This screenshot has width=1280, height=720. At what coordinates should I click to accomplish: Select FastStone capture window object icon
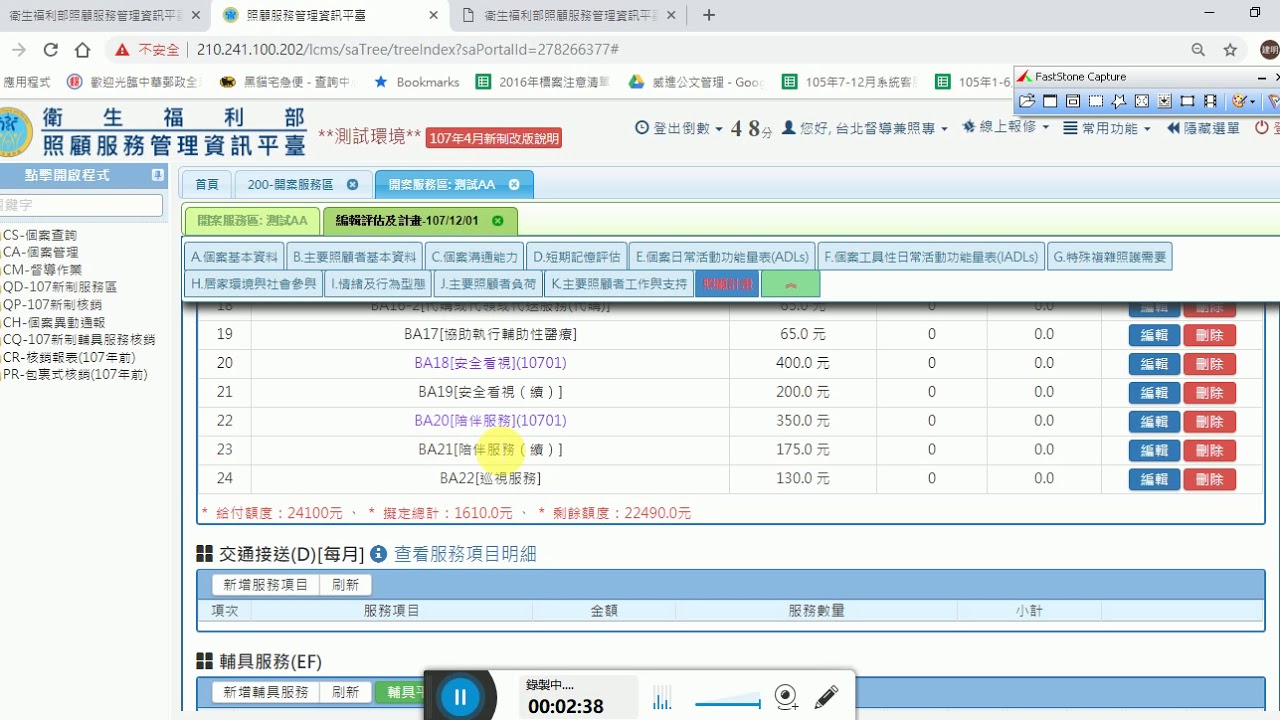point(1073,101)
